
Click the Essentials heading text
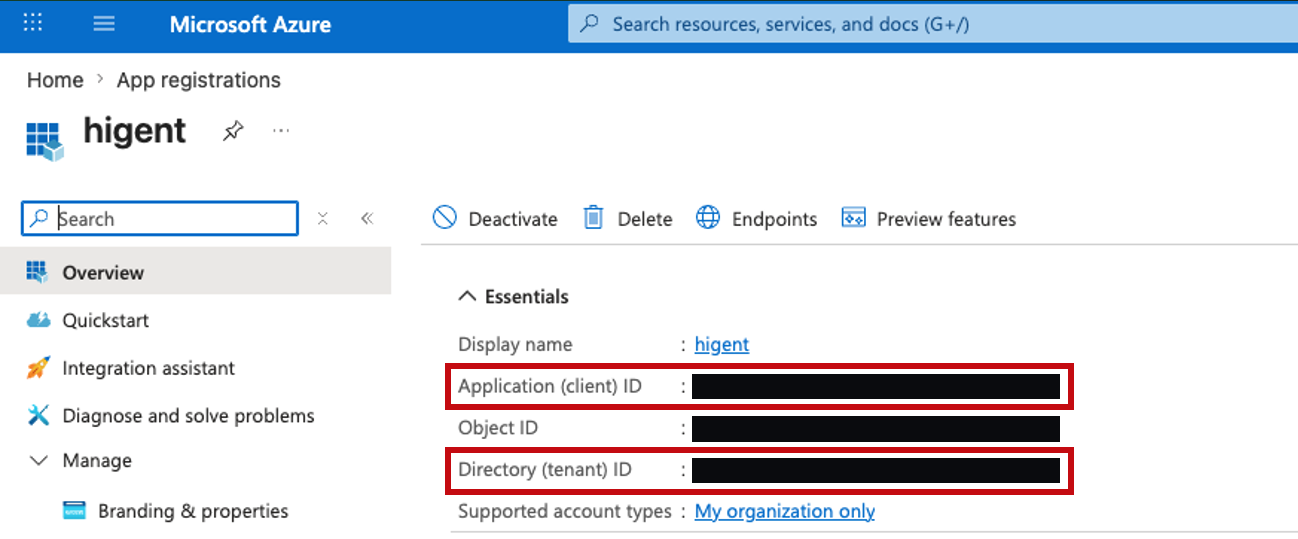coord(527,296)
